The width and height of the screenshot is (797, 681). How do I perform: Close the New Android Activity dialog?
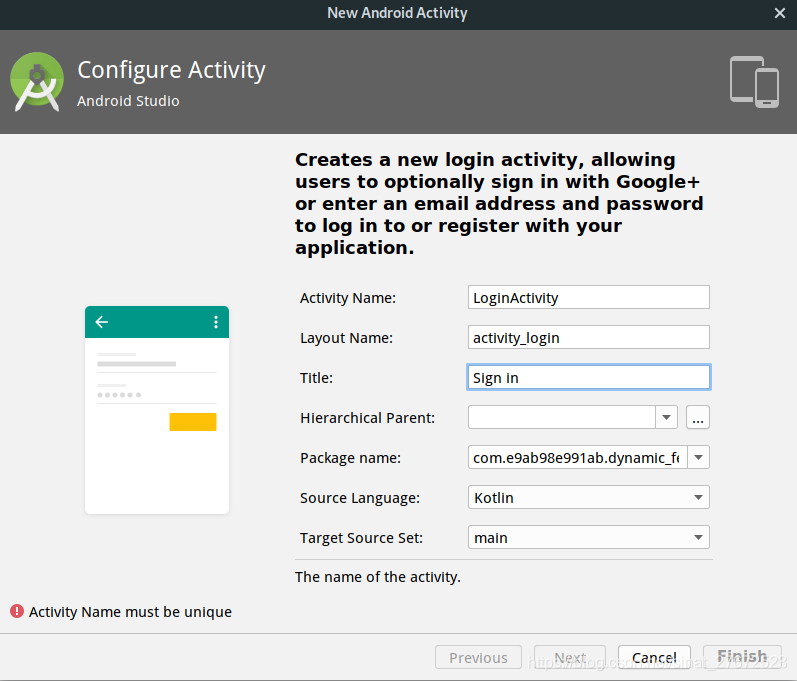pyautogui.click(x=780, y=13)
